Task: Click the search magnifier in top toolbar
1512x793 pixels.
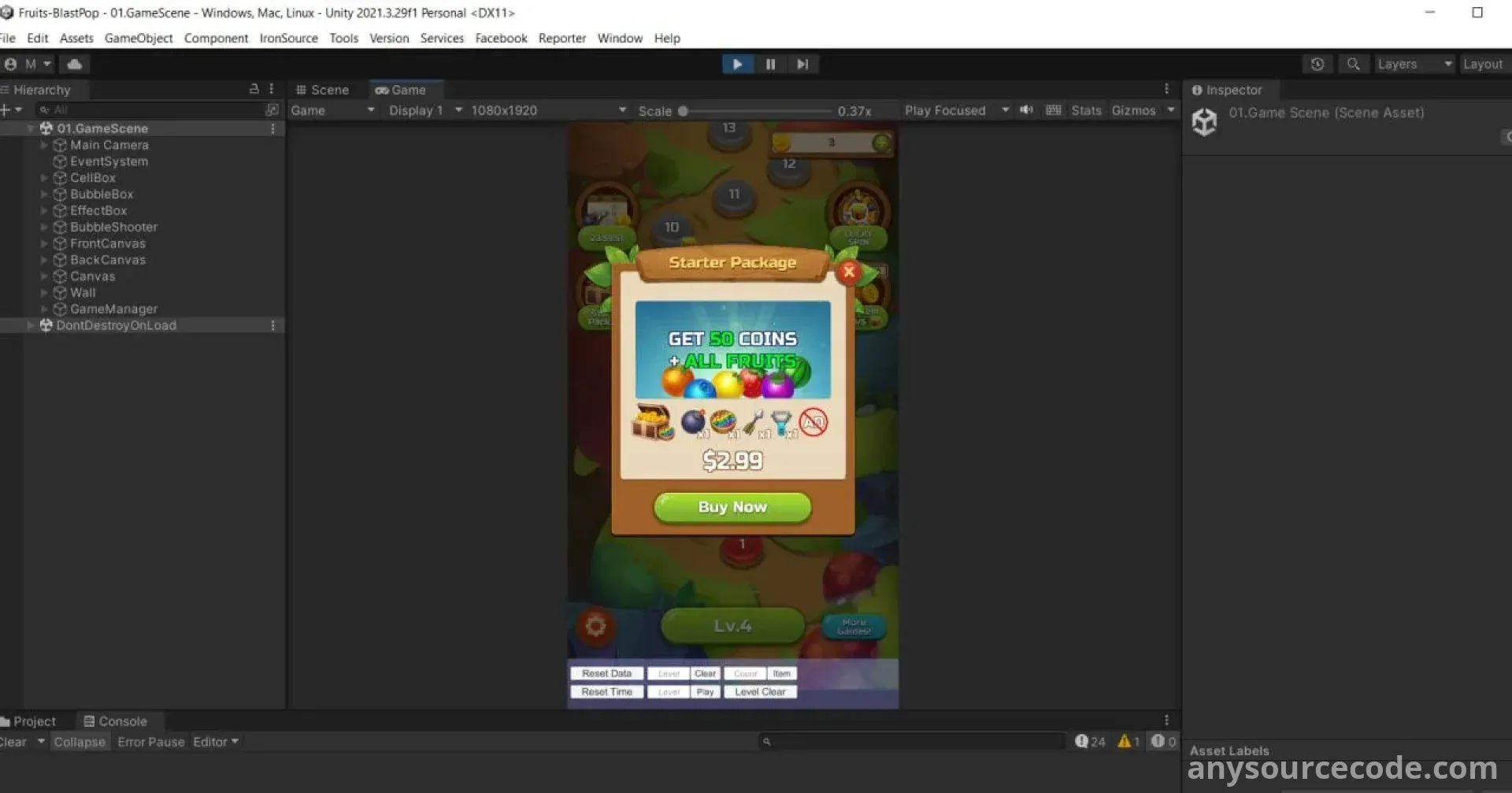Action: (x=1353, y=65)
